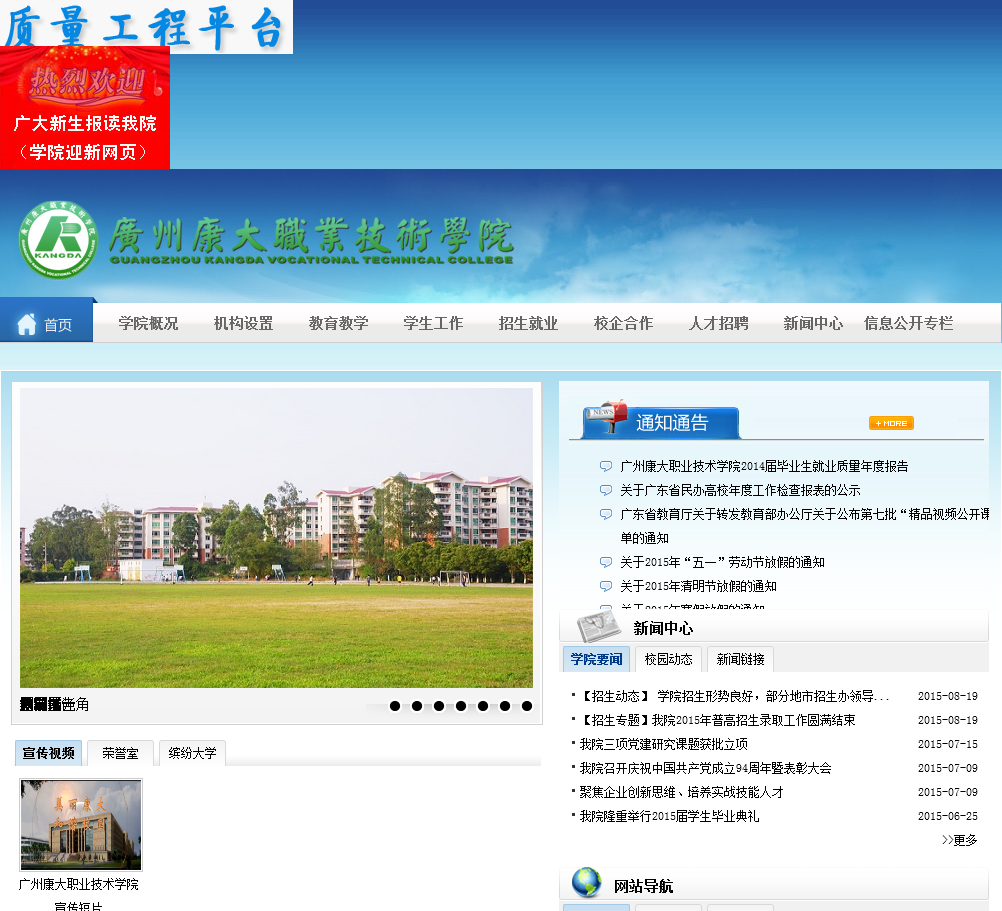Click bubble icon beside 民办高校年度工作检查报表
1002x911 pixels.
(605, 490)
